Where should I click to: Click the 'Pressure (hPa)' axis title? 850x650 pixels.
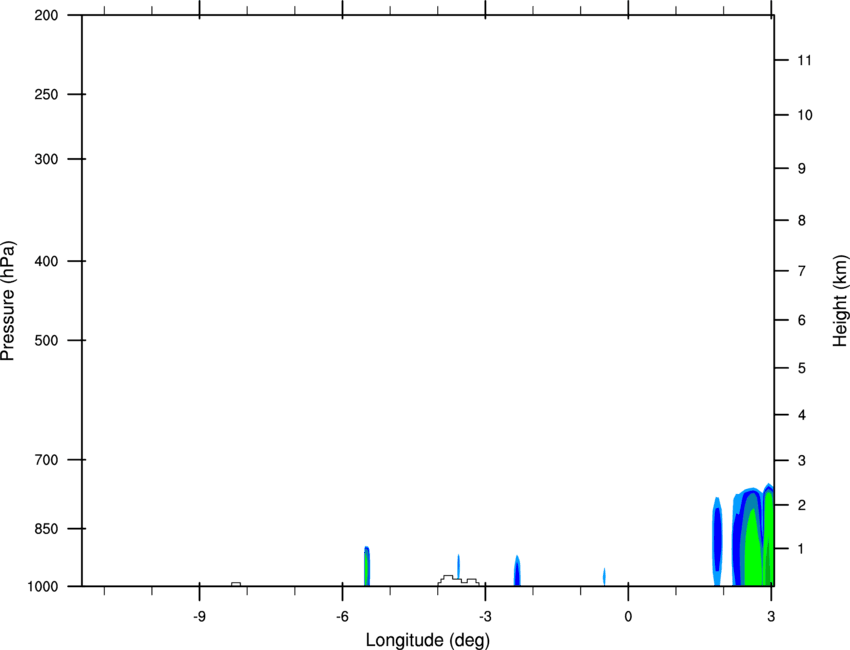click(x=8, y=300)
